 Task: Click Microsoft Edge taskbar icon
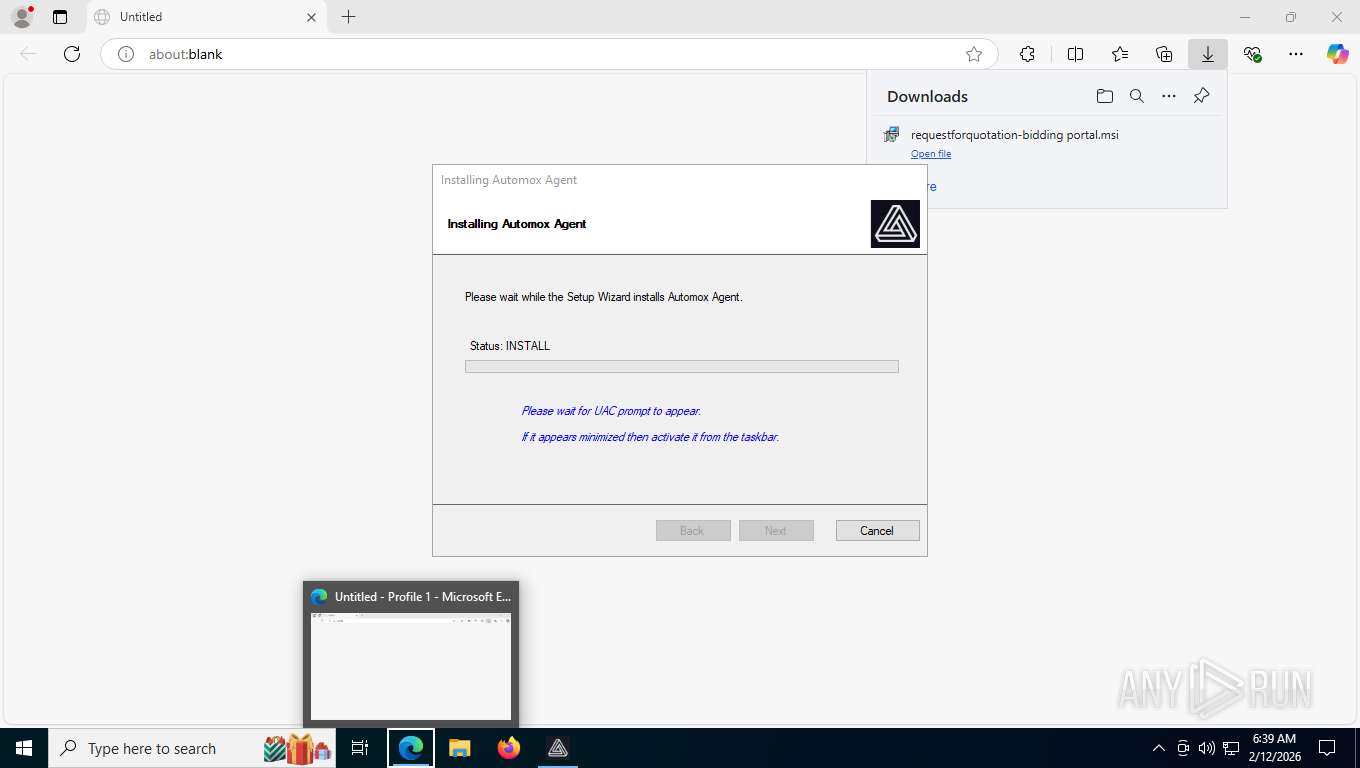[x=411, y=748]
